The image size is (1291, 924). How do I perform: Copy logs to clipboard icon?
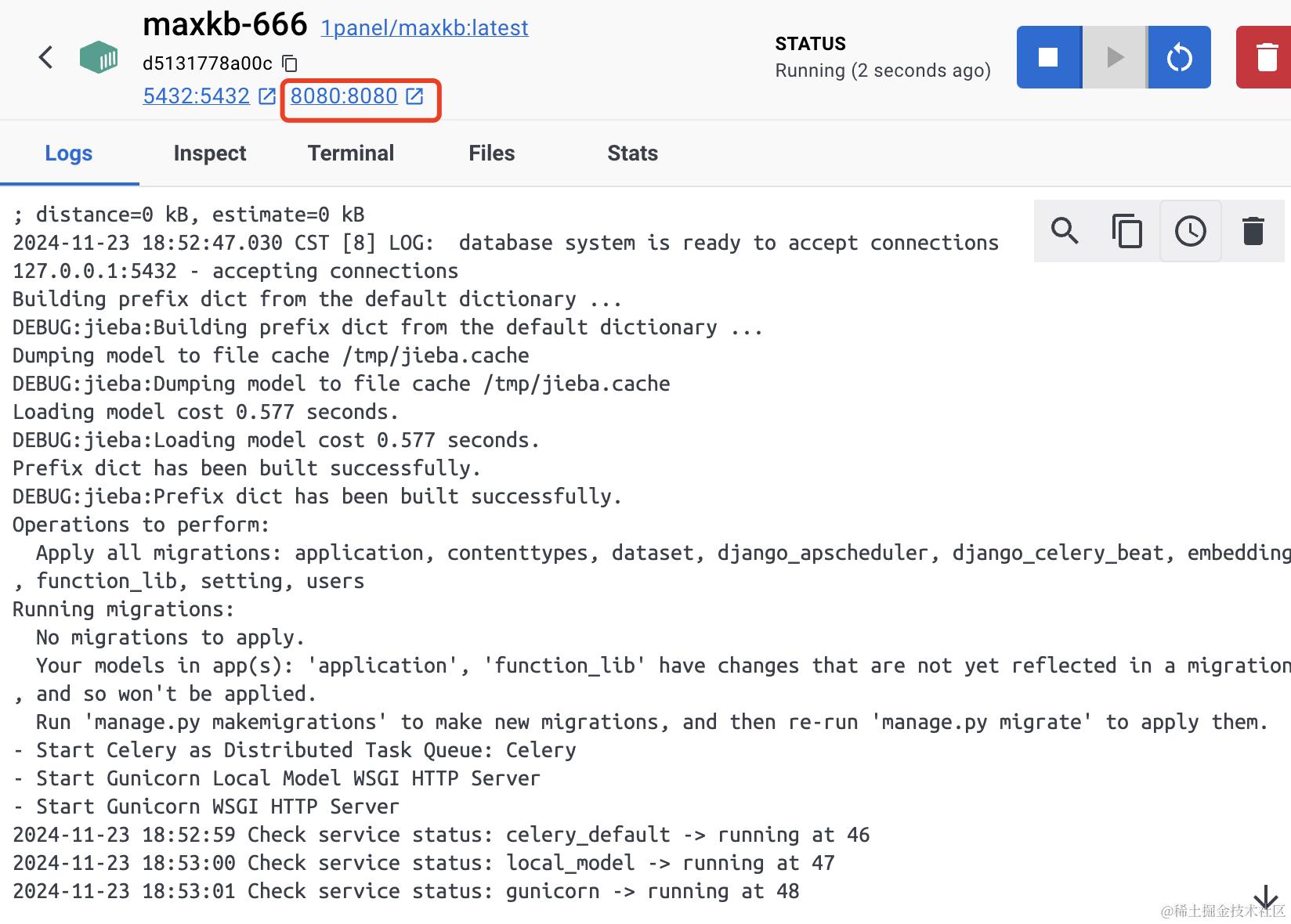[1127, 231]
